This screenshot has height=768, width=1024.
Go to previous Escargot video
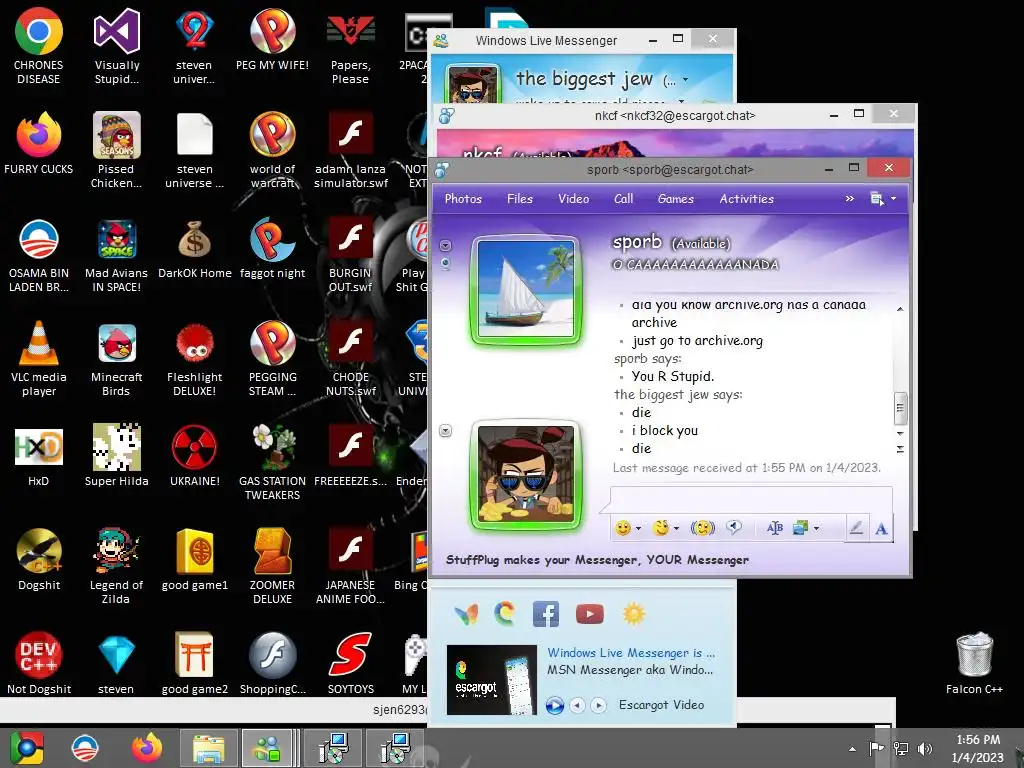(577, 705)
